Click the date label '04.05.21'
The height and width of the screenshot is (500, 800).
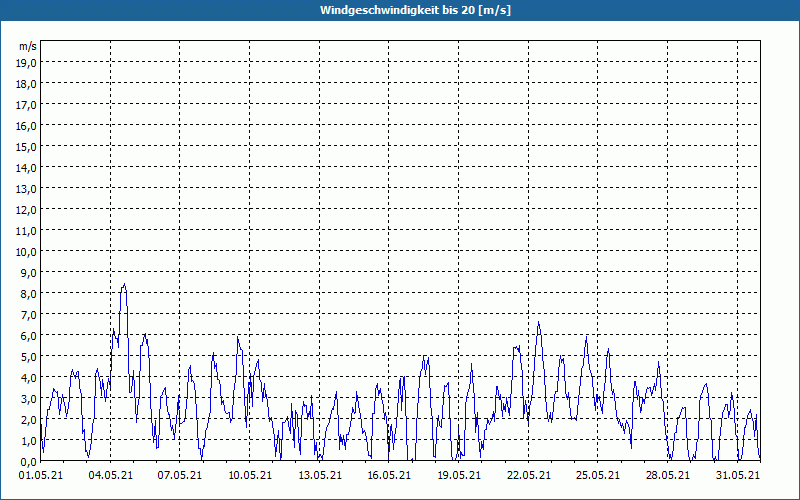110,475
